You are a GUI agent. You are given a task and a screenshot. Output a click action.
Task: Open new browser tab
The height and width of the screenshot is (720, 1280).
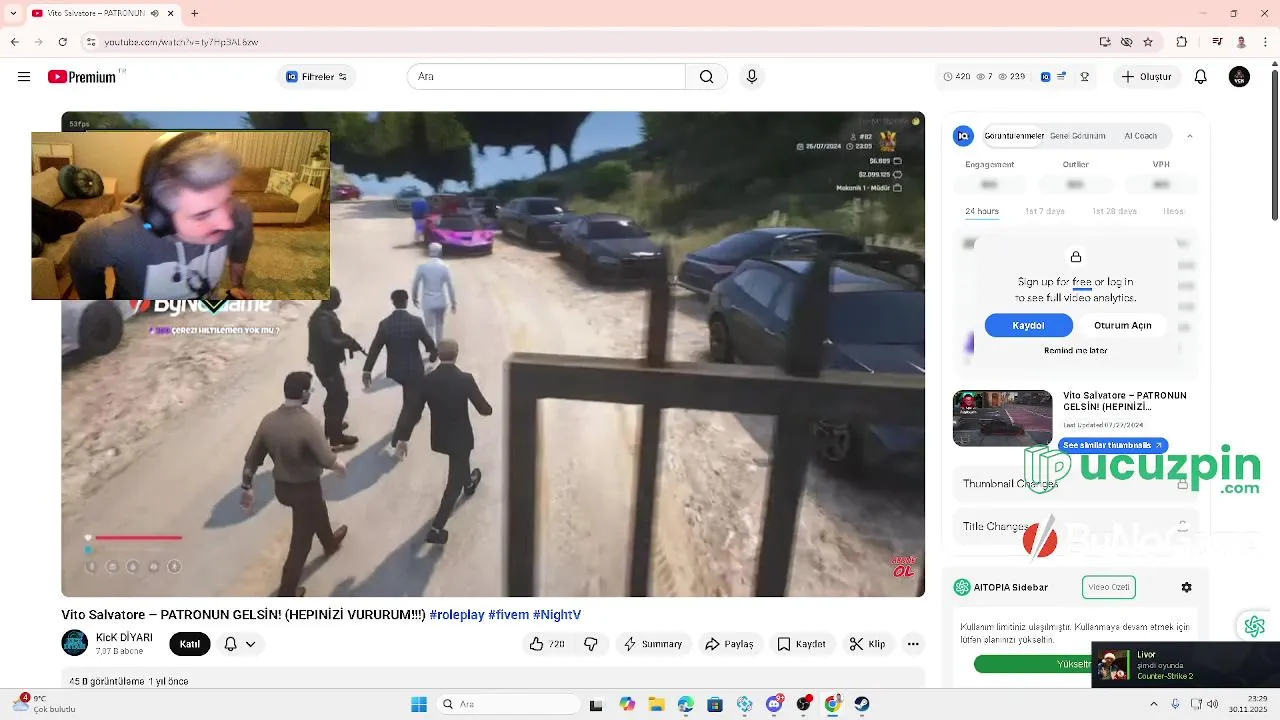[x=194, y=13]
